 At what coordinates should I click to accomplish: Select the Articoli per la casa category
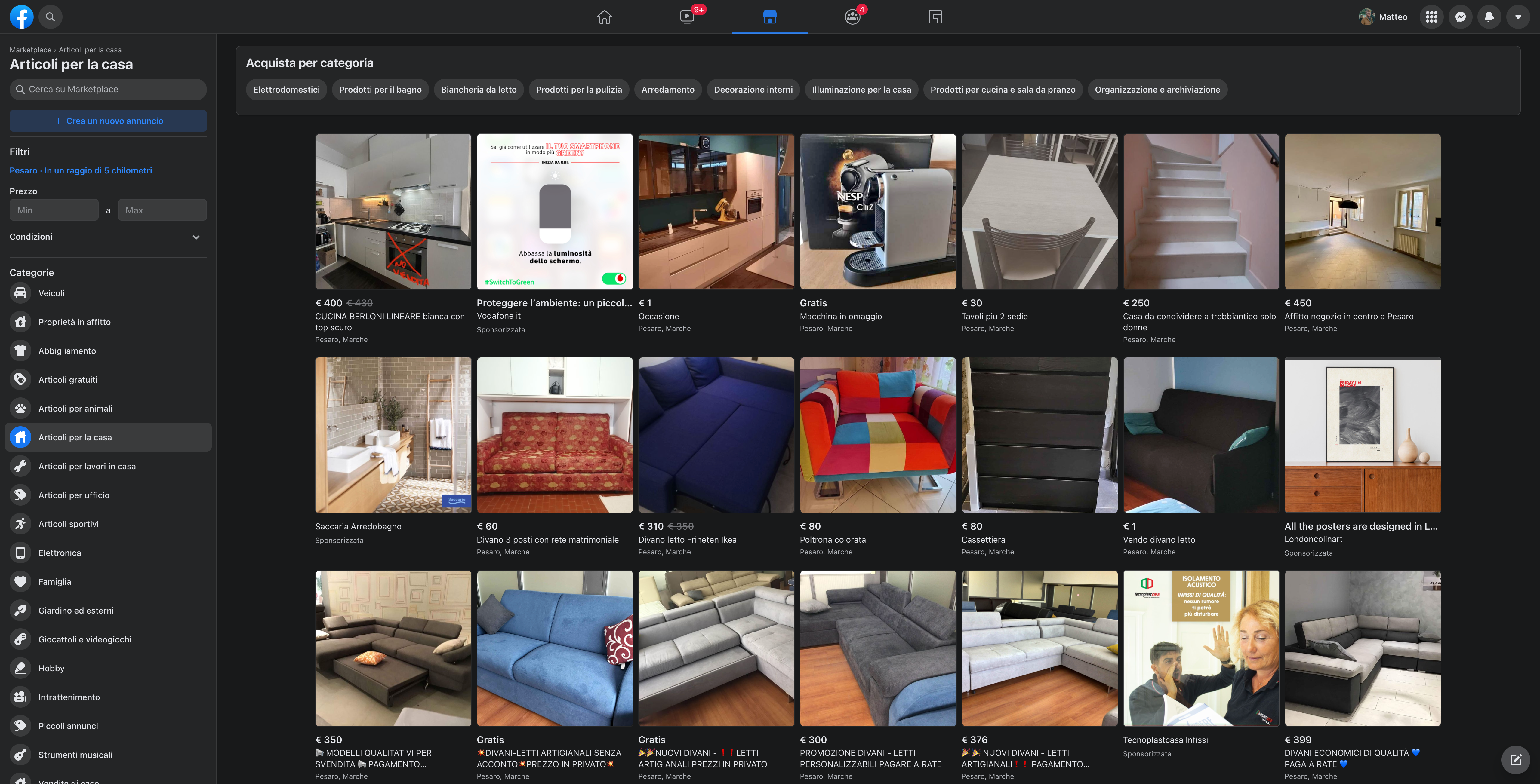pos(108,437)
